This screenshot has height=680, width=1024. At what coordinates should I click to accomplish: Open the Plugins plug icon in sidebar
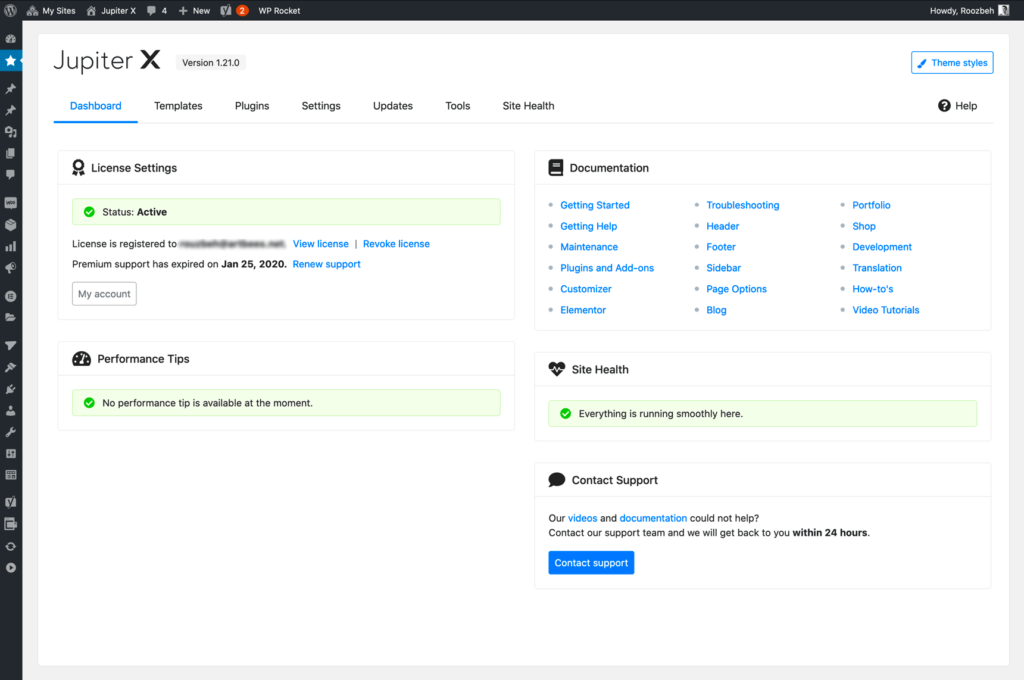click(11, 389)
